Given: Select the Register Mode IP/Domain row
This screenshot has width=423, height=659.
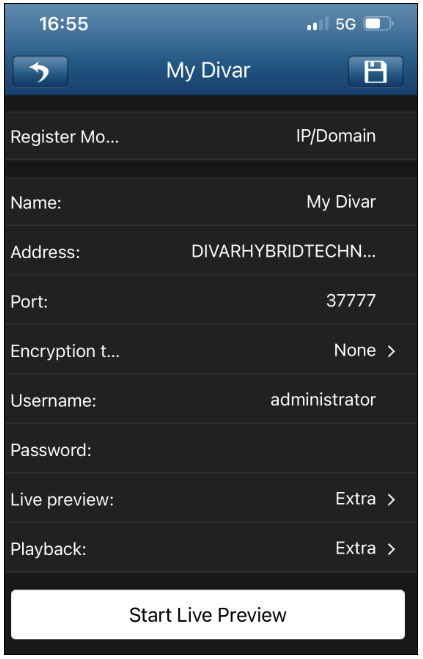Looking at the screenshot, I should pyautogui.click(x=211, y=136).
